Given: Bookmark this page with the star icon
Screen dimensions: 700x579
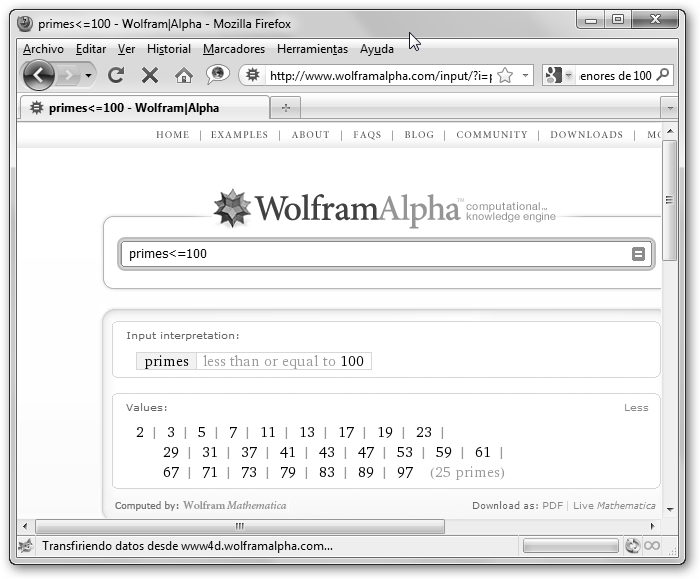Looking at the screenshot, I should tap(506, 75).
